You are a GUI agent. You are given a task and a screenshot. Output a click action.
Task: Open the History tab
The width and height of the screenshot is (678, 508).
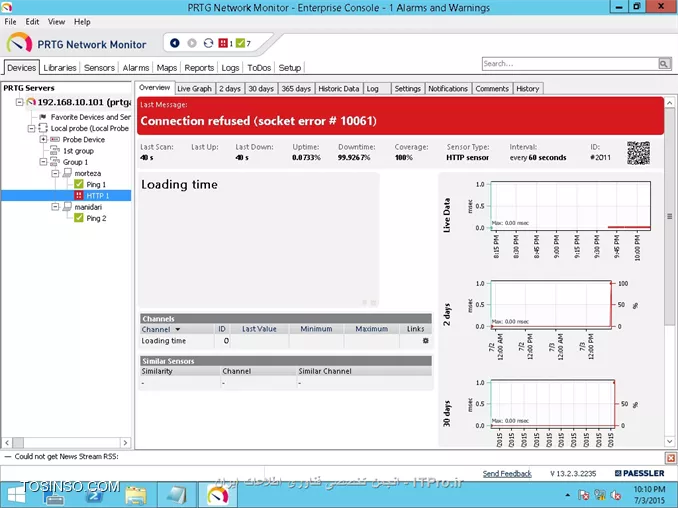tap(528, 89)
